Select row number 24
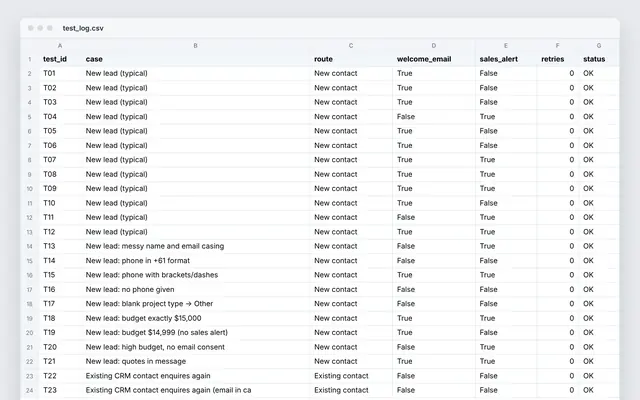Screen dimensions: 640x400 pos(29,391)
